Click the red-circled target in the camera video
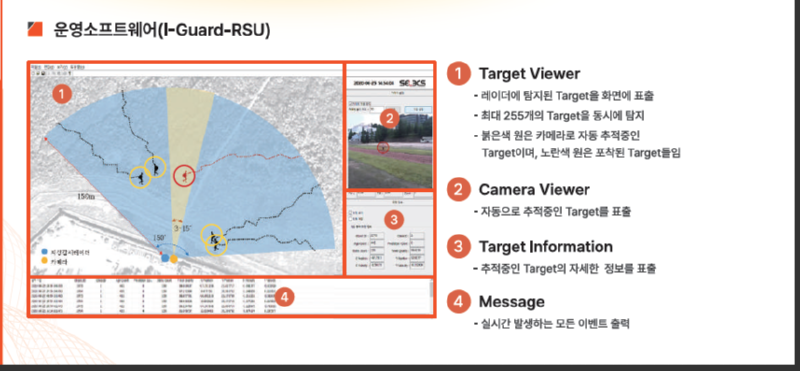This screenshot has width=800, height=371. (383, 147)
